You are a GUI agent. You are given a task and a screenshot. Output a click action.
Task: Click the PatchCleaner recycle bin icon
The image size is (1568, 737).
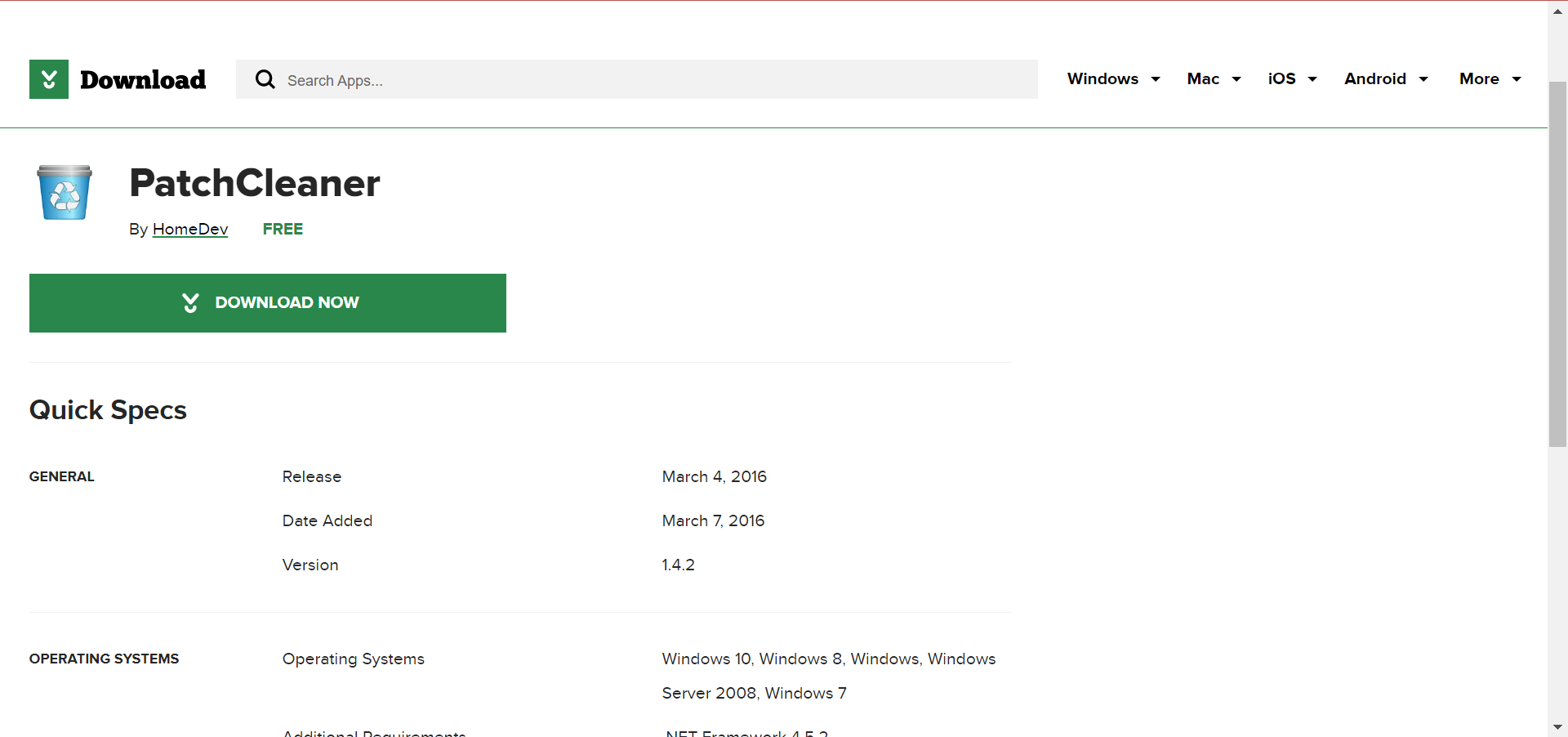click(65, 192)
